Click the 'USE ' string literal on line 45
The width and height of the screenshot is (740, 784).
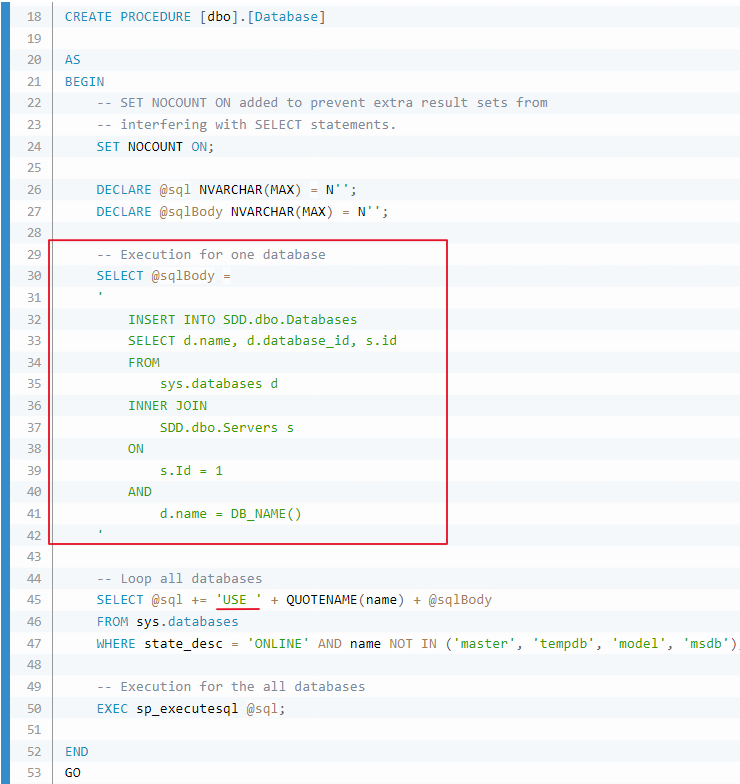[x=238, y=600]
